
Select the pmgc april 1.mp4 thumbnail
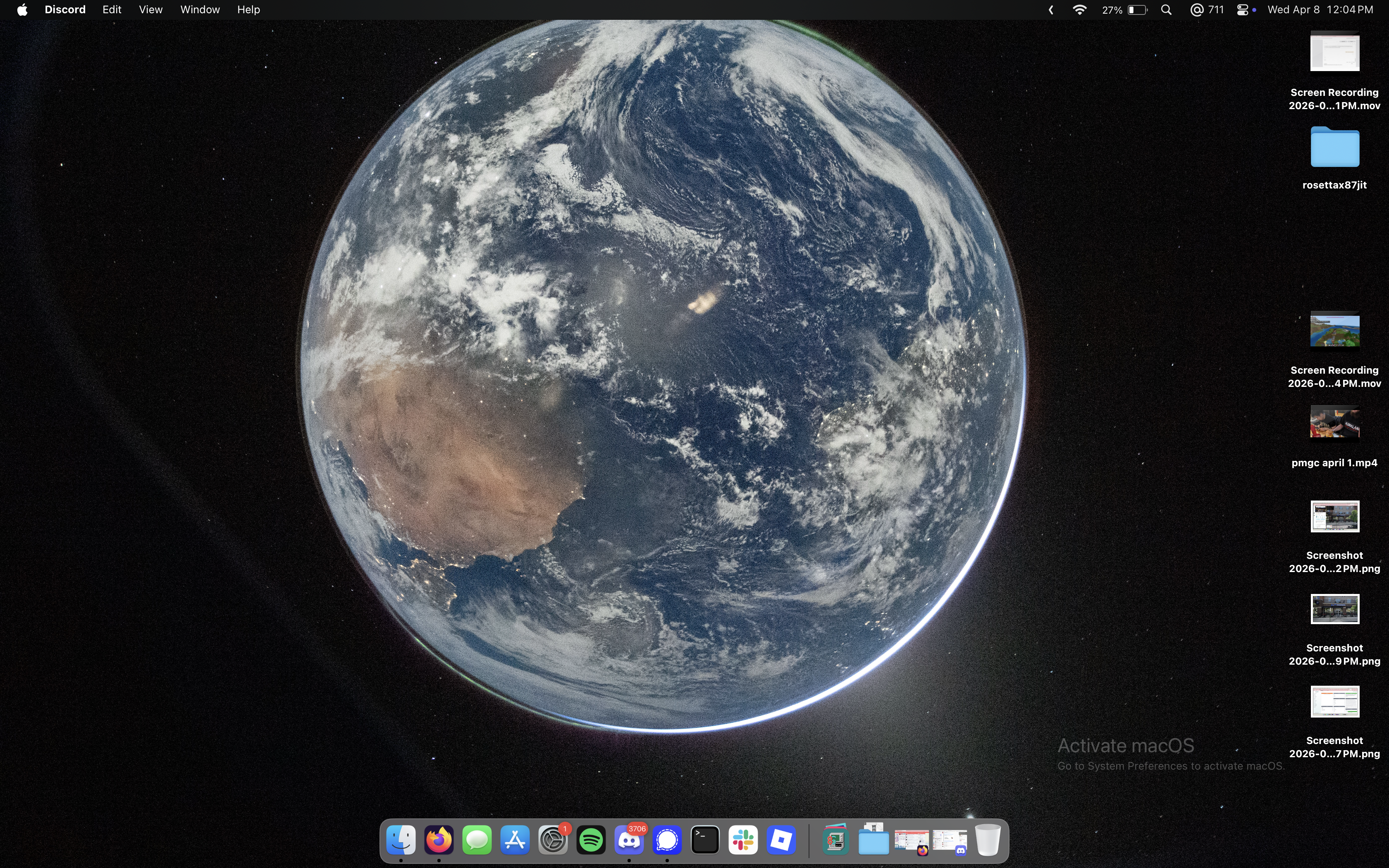pyautogui.click(x=1334, y=422)
